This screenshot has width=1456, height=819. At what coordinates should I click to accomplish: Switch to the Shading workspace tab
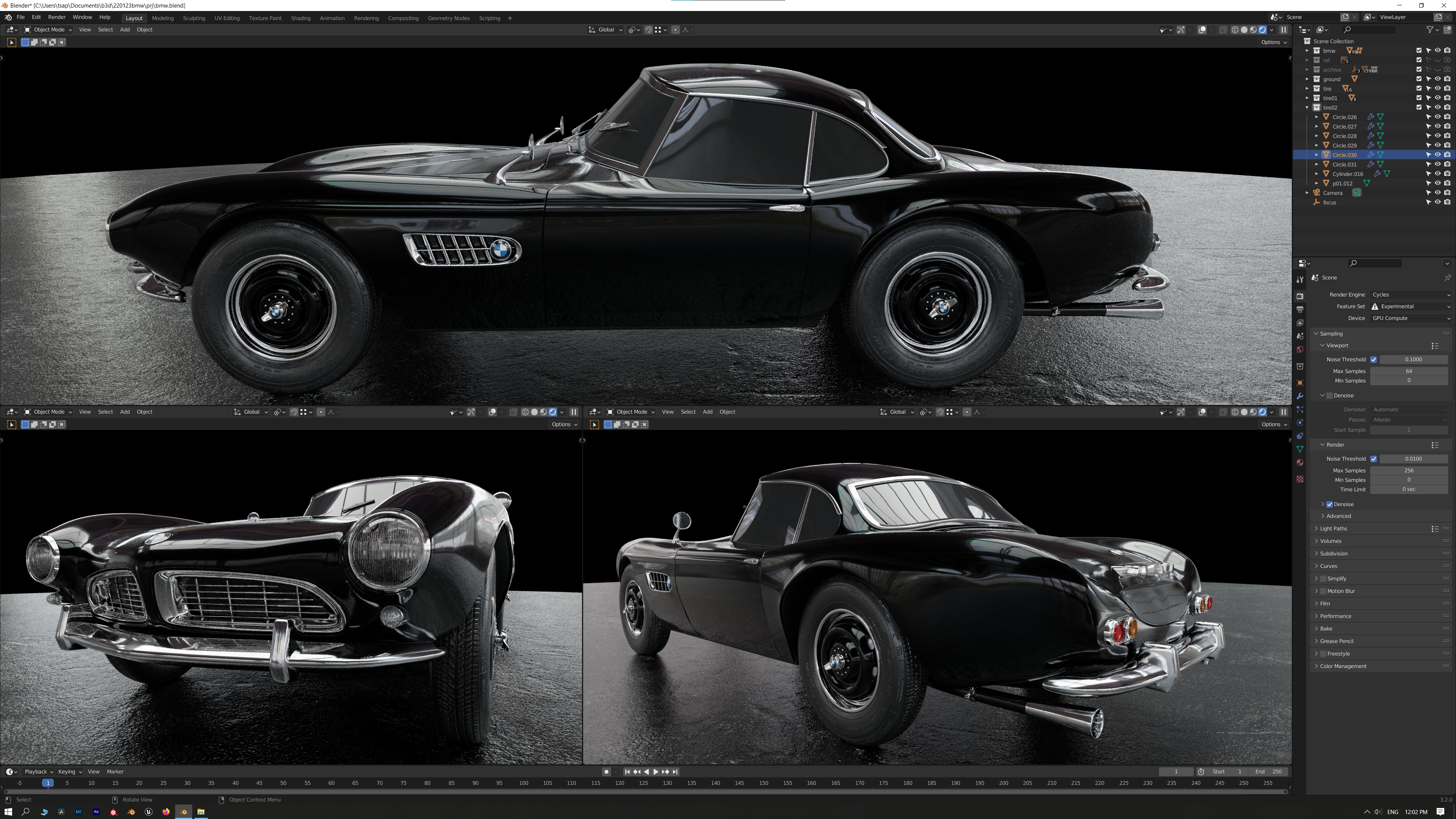300,18
